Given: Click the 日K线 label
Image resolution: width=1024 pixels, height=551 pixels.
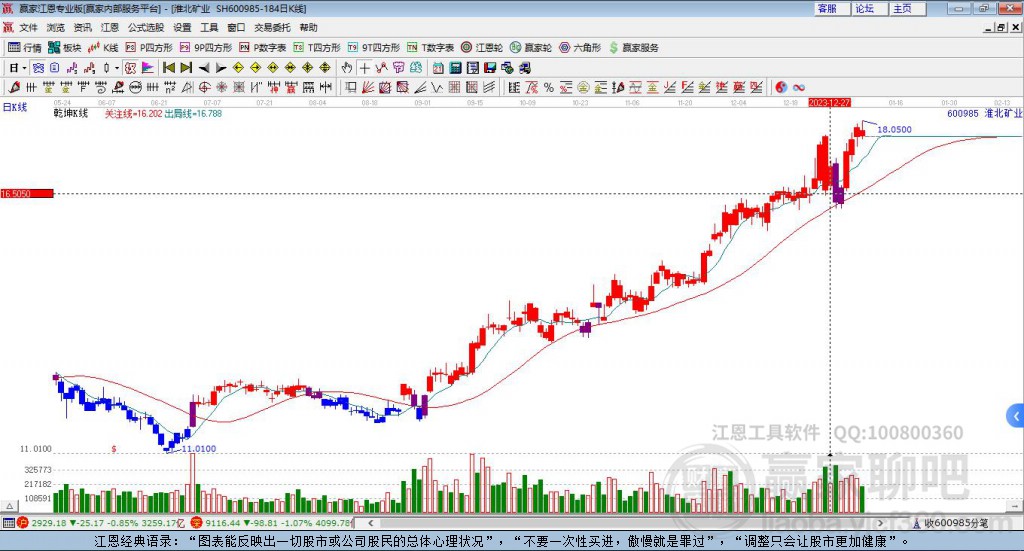Looking at the screenshot, I should pyautogui.click(x=14, y=107).
